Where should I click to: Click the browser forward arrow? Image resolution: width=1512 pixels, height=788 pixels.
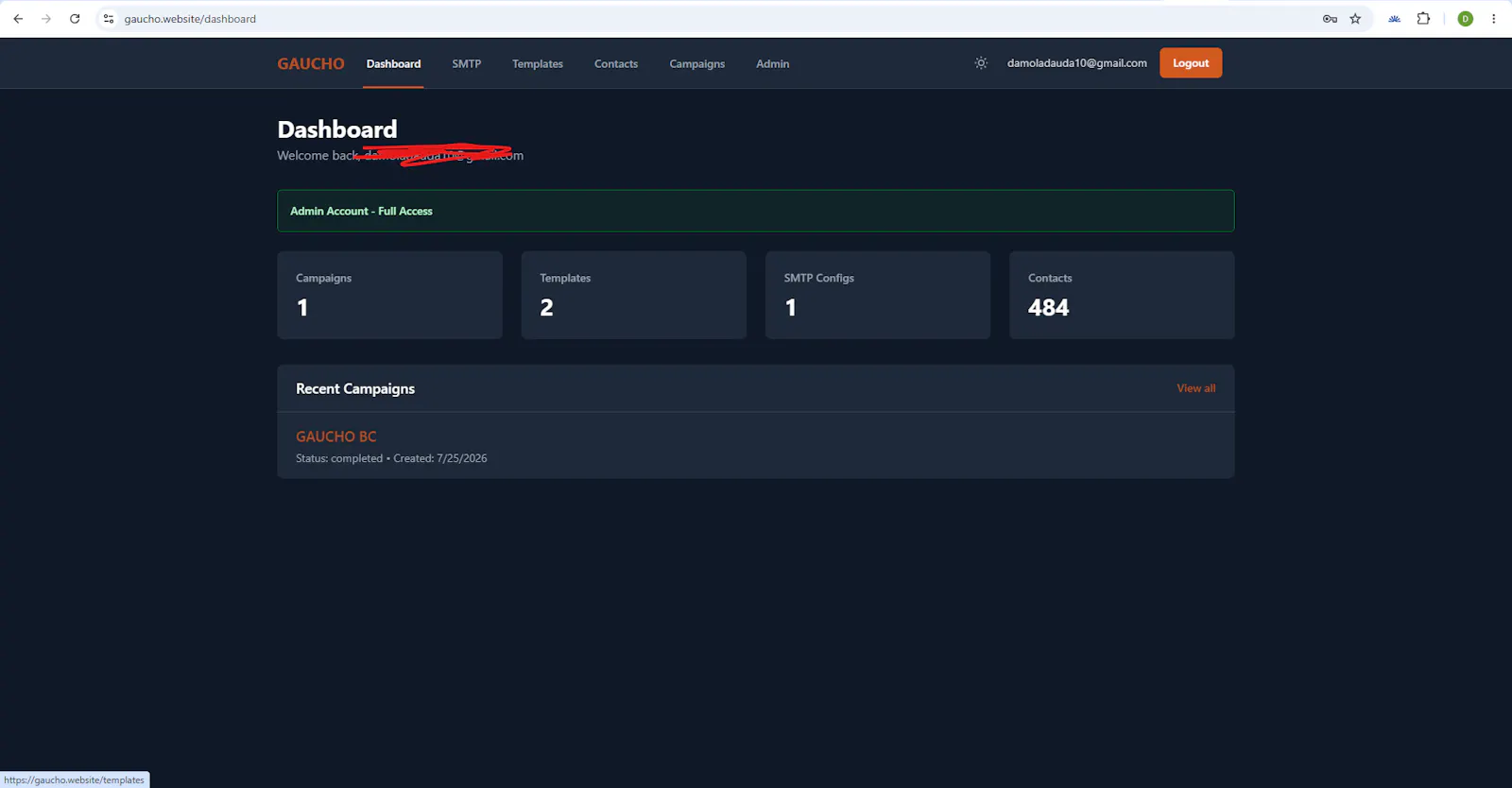46,19
